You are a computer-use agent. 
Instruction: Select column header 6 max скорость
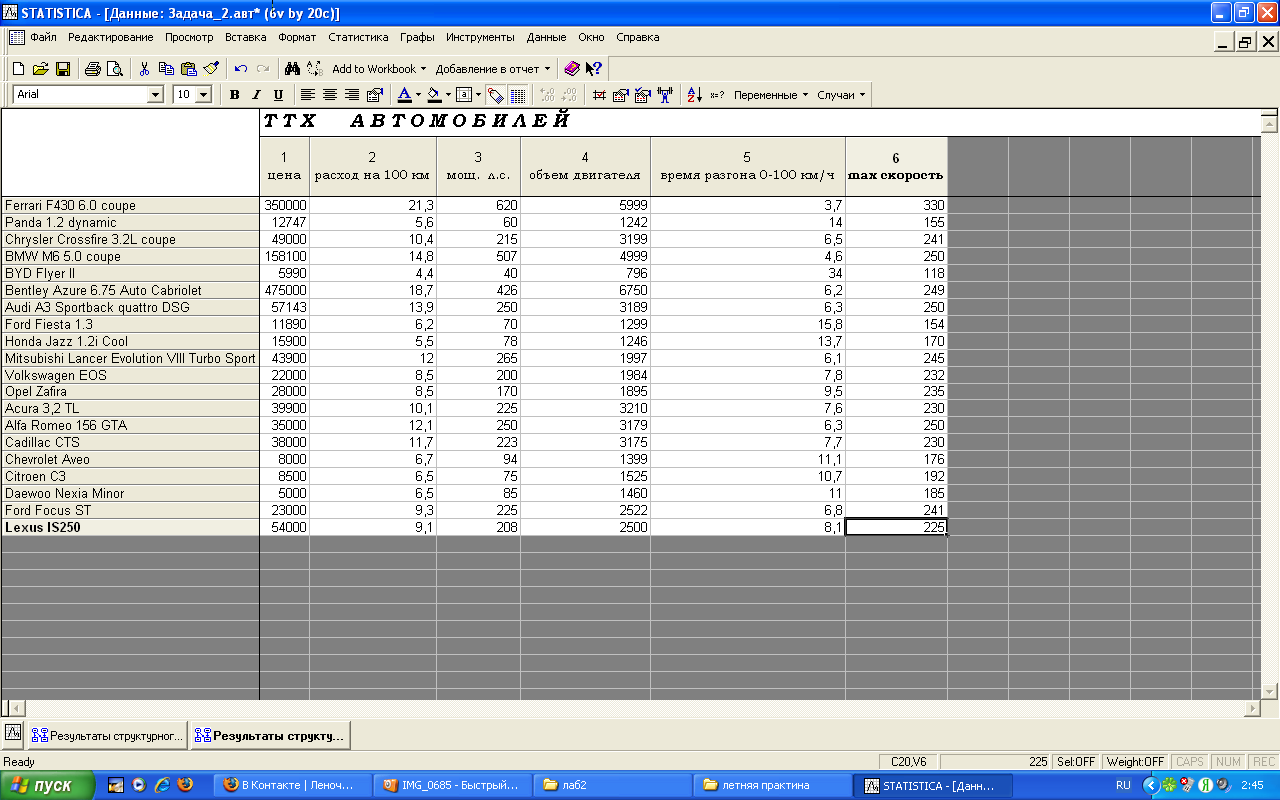pyautogui.click(x=896, y=166)
